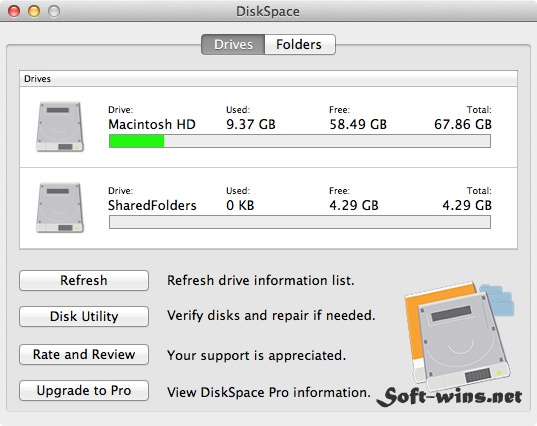The width and height of the screenshot is (537, 426).
Task: Click the SharedFolders usage bar
Action: (x=300, y=222)
